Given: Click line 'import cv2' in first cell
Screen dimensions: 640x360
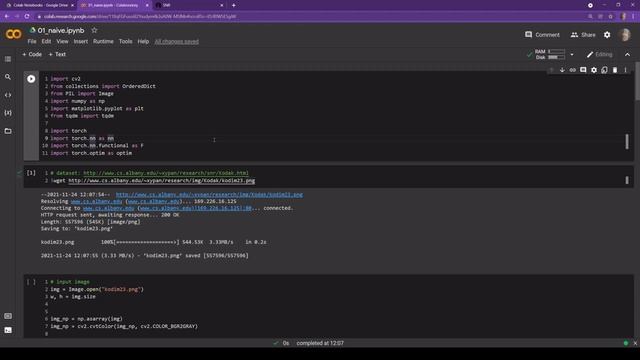Looking at the screenshot, I should (66, 79).
